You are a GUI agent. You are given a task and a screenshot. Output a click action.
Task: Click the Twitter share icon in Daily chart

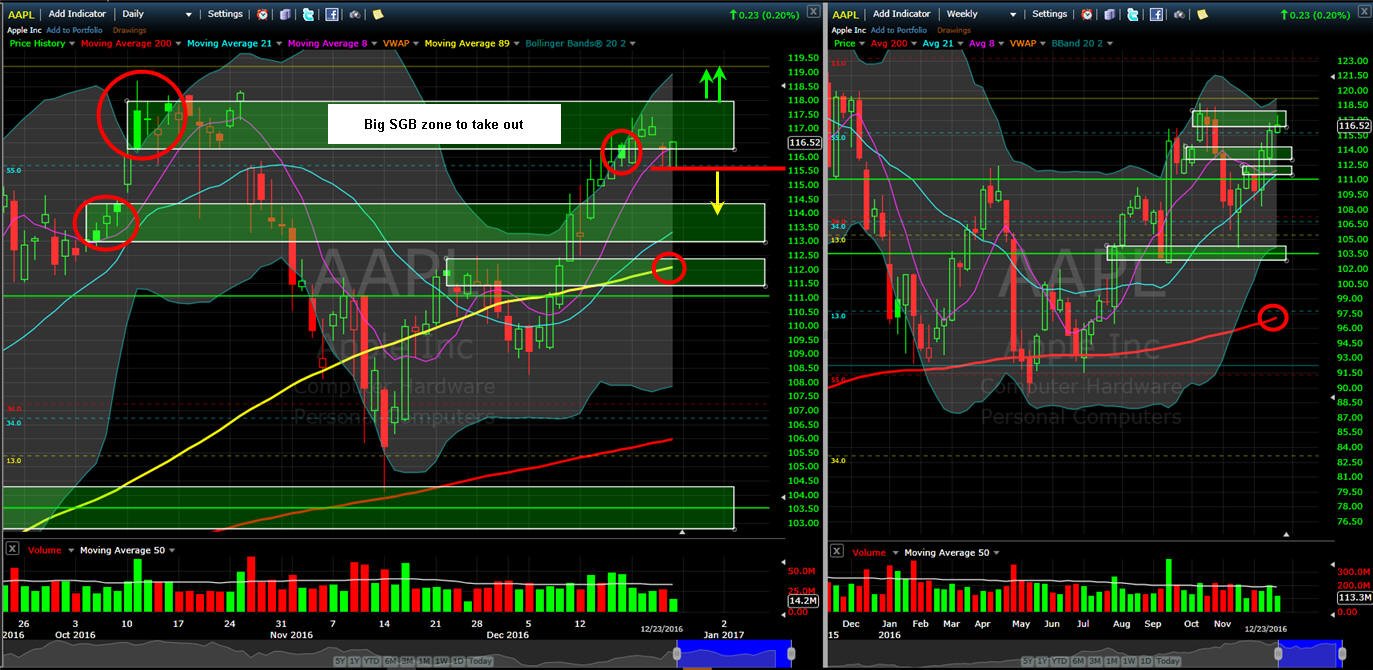[308, 14]
